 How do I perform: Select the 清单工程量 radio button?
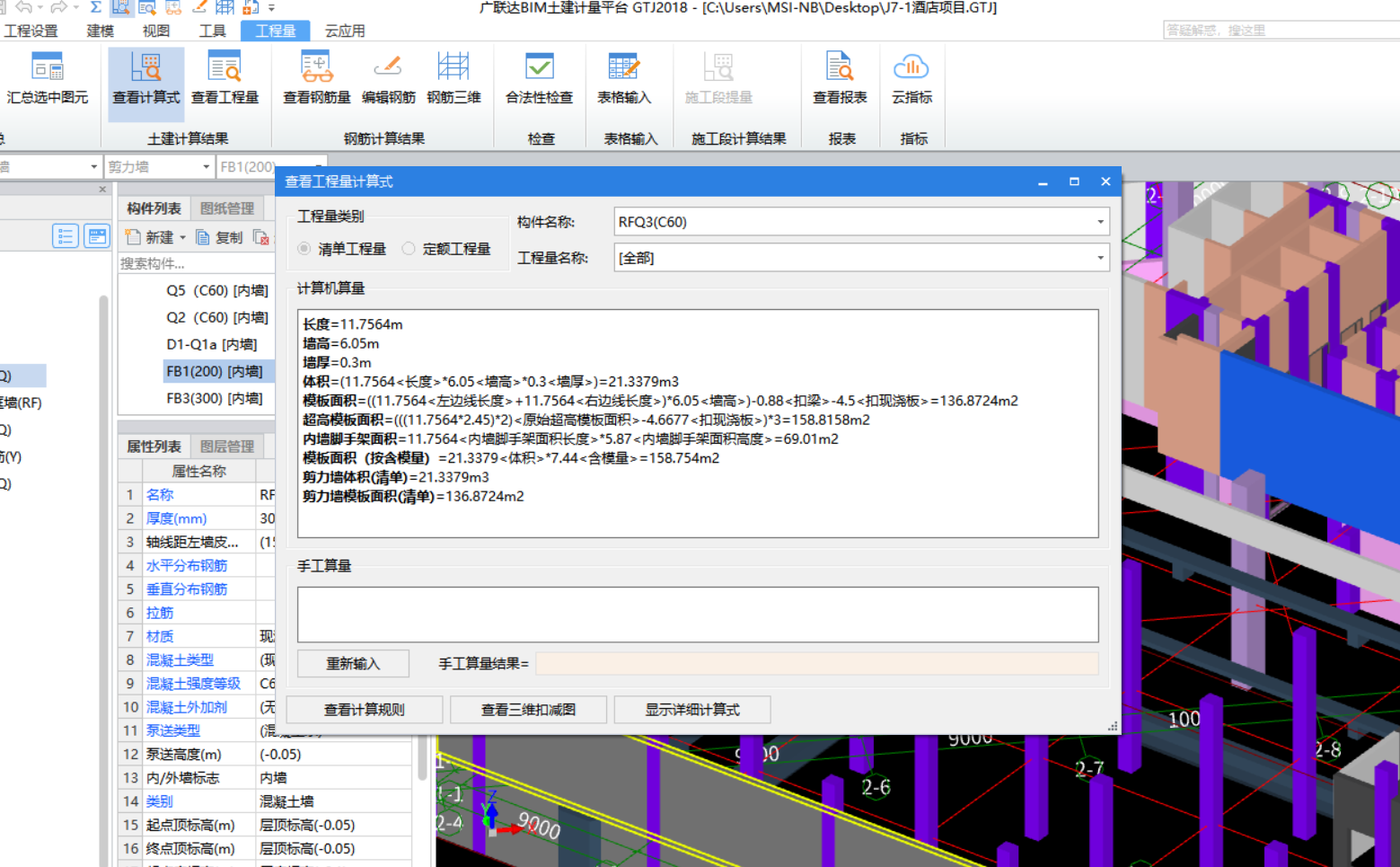(304, 249)
